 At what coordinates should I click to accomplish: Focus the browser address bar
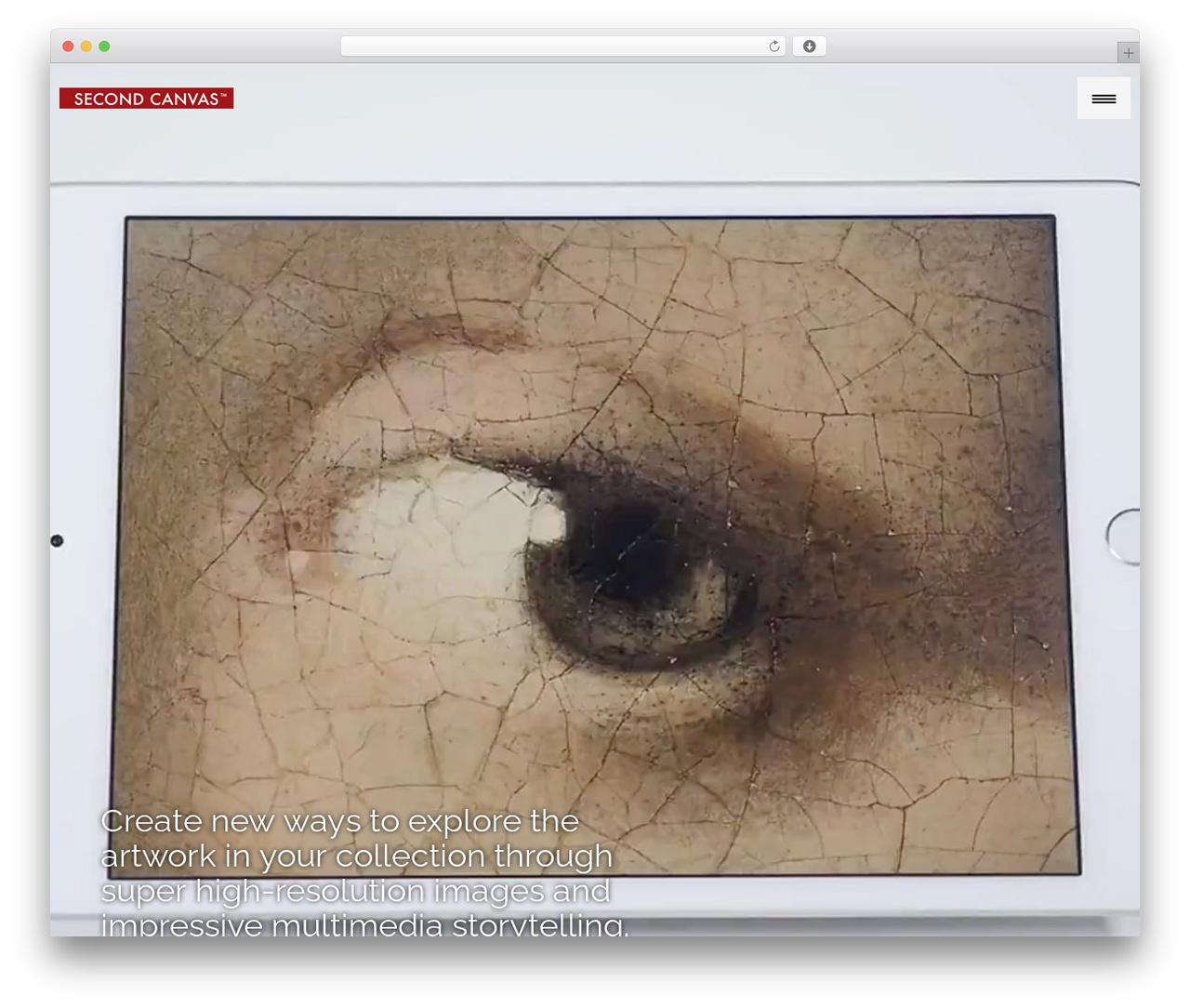562,46
